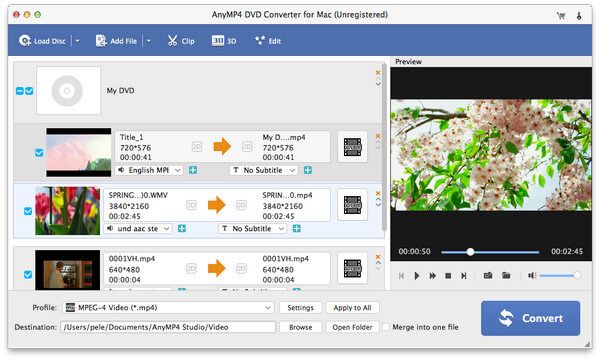This screenshot has height=360, width=600.
Task: Click the My DVD disc thumbnail
Action: pyautogui.click(x=68, y=91)
